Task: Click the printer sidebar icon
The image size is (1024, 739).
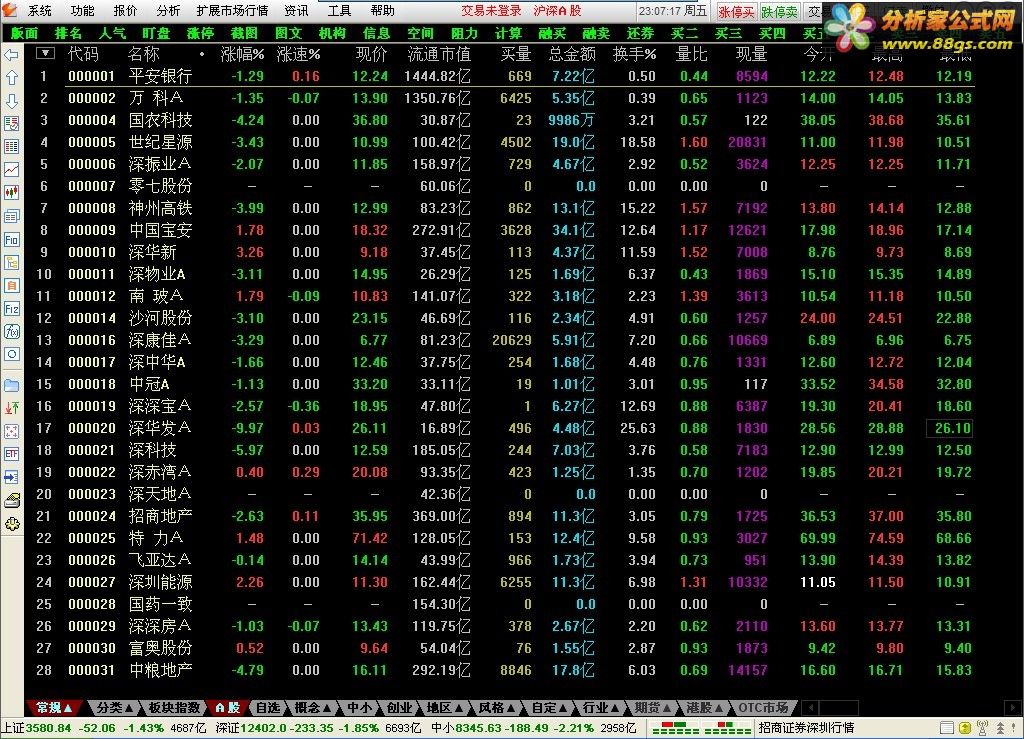Action: [x=11, y=501]
